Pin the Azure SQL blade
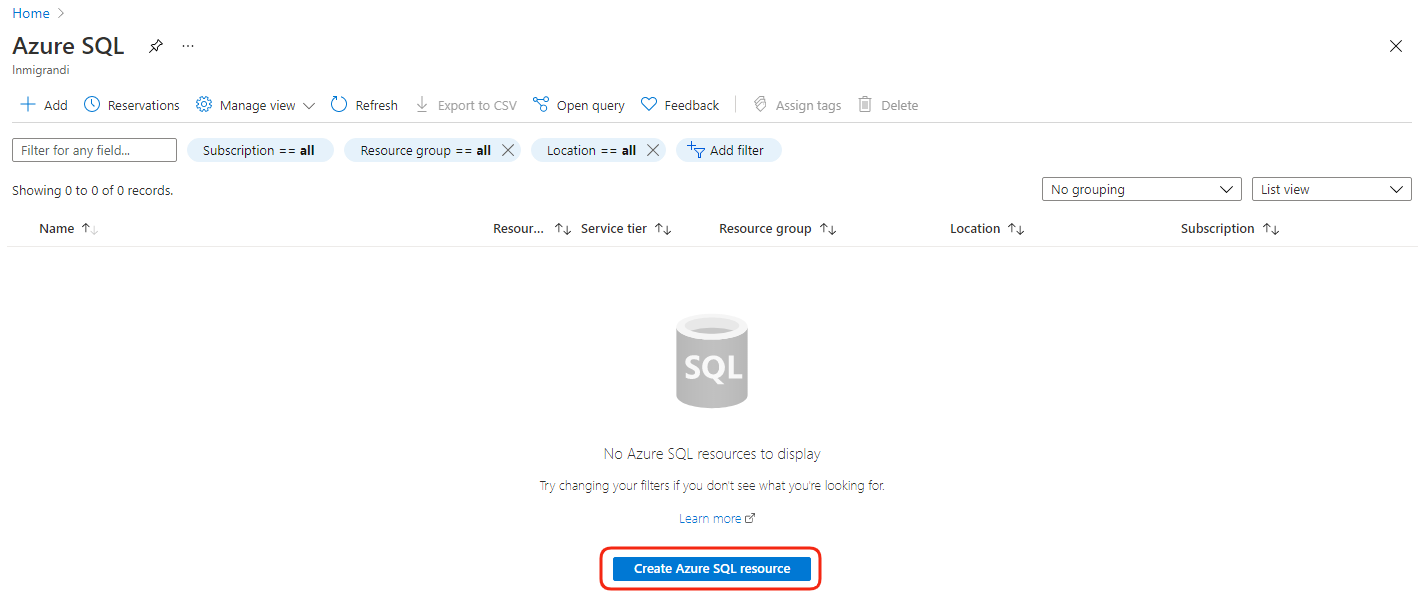This screenshot has height=596, width=1418. coord(155,46)
